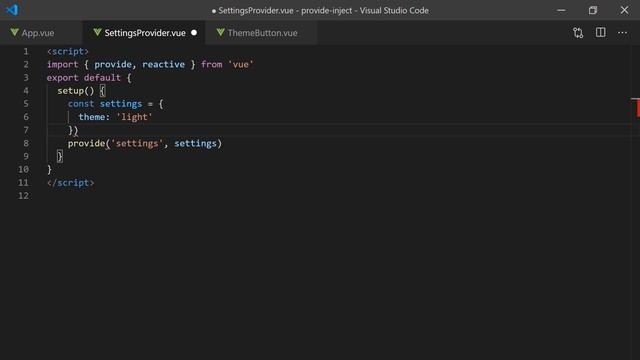640x360 pixels.
Task: Open the more actions ellipsis menu
Action: click(622, 33)
